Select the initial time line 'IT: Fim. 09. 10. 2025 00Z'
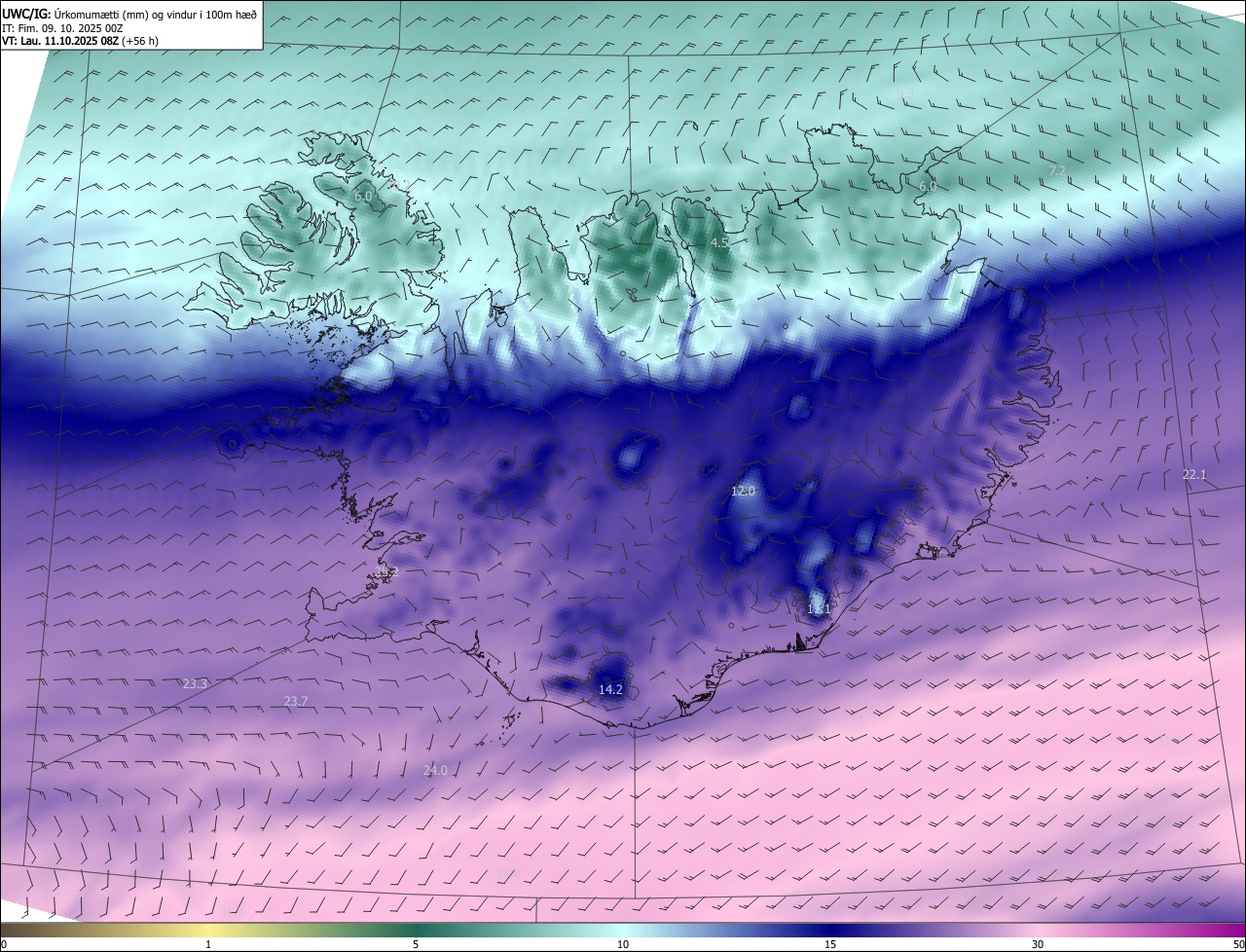 [62, 28]
